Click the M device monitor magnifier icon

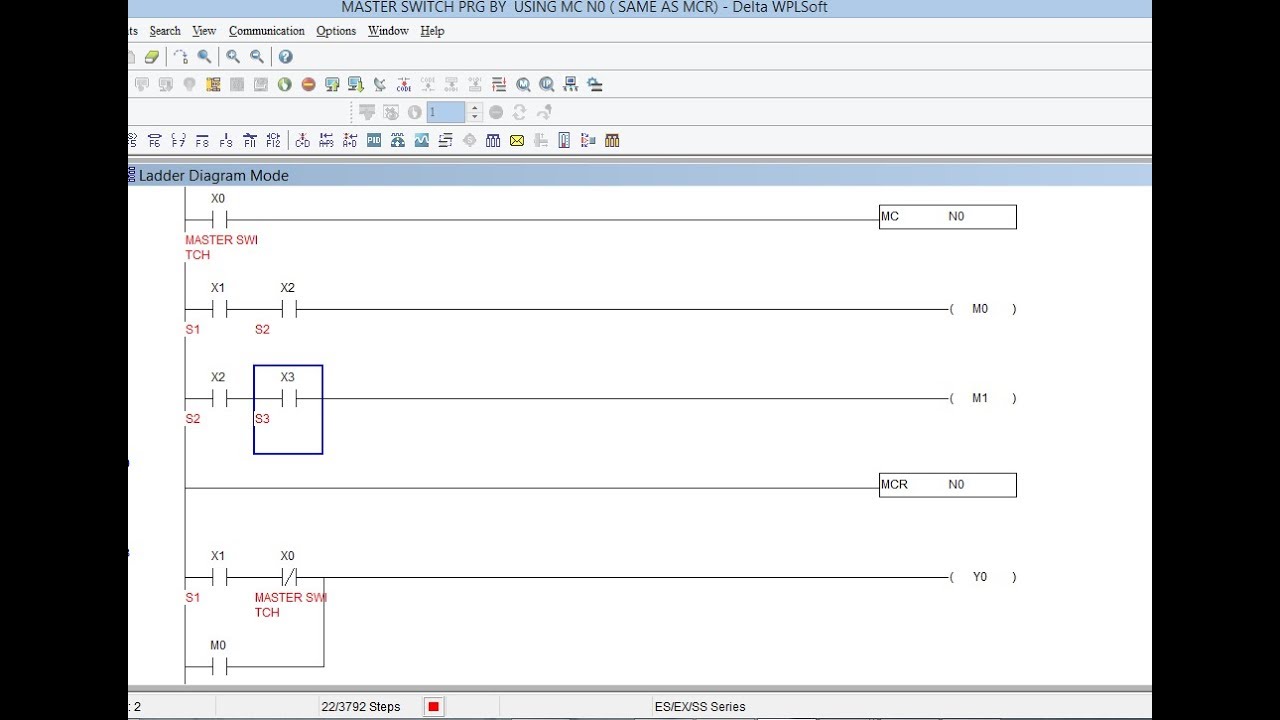[523, 85]
